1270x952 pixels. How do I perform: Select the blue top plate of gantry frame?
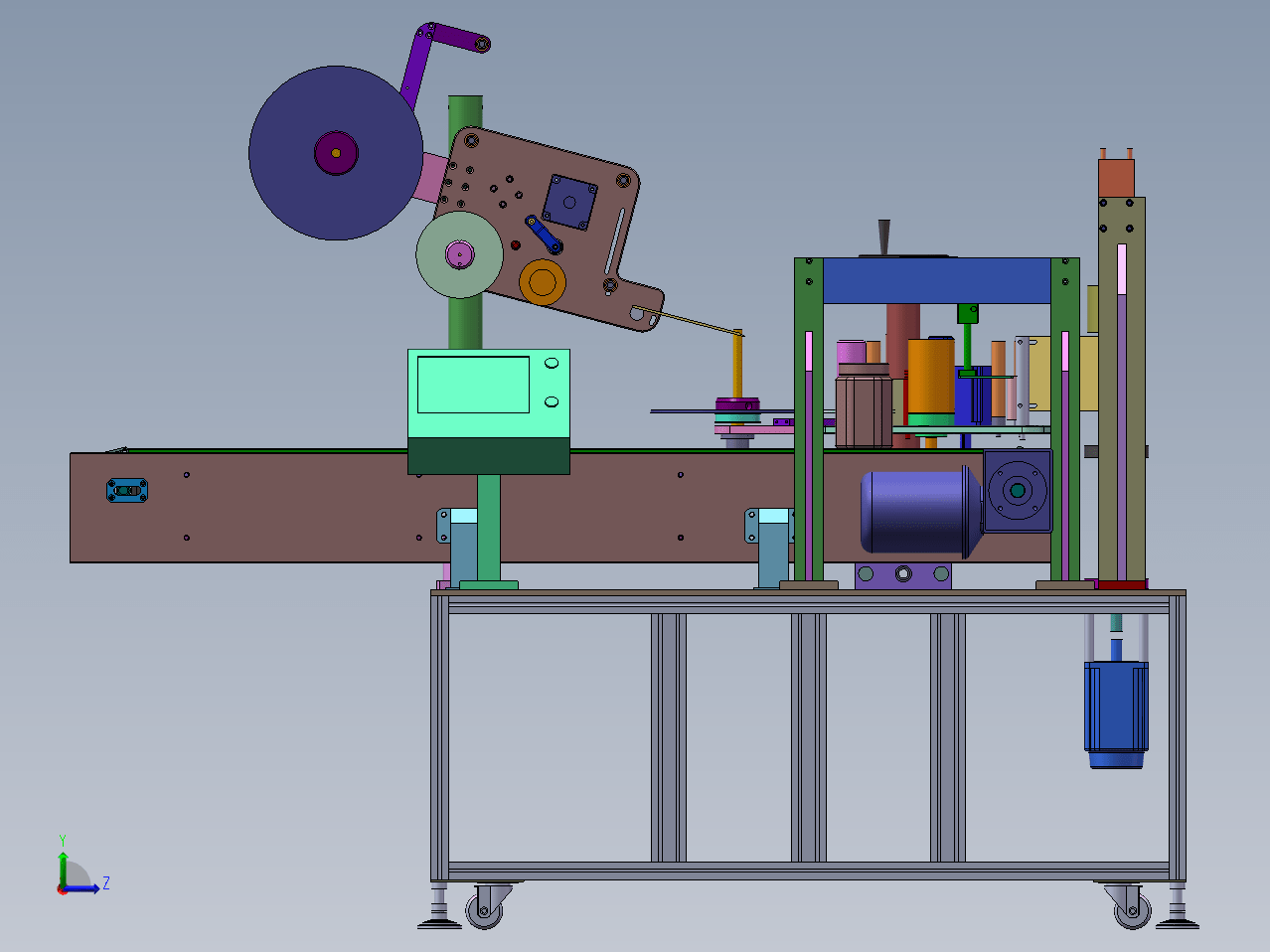(x=937, y=281)
